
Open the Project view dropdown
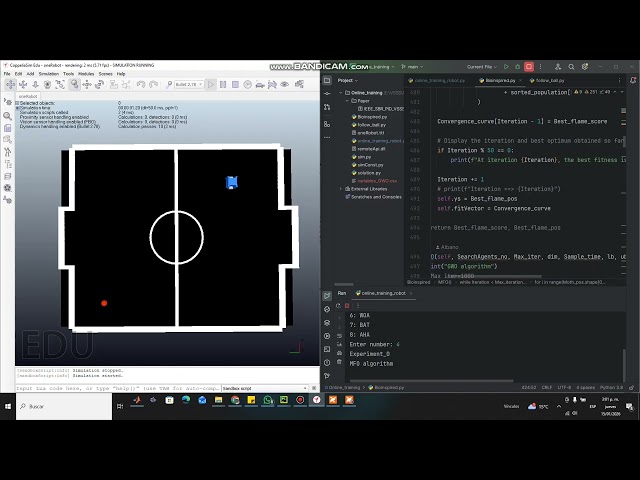tap(348, 80)
